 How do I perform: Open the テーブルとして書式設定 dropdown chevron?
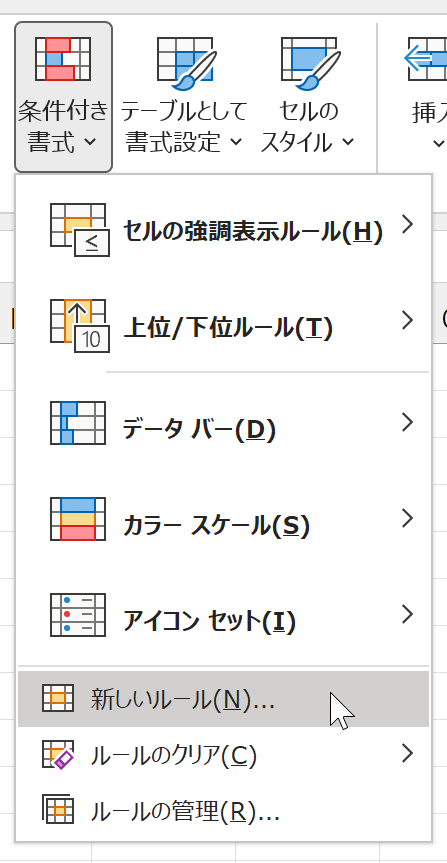click(235, 142)
